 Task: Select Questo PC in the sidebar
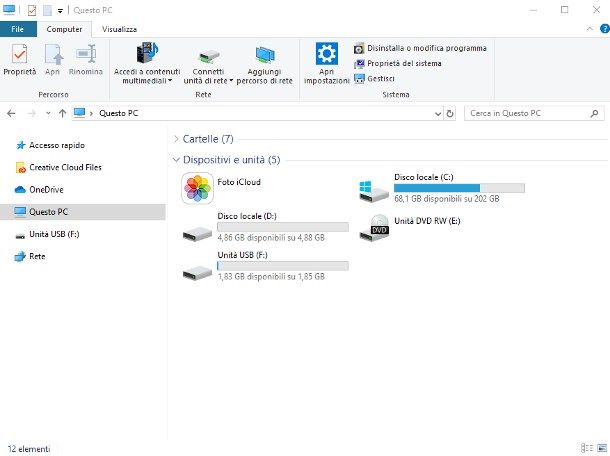coord(82,212)
